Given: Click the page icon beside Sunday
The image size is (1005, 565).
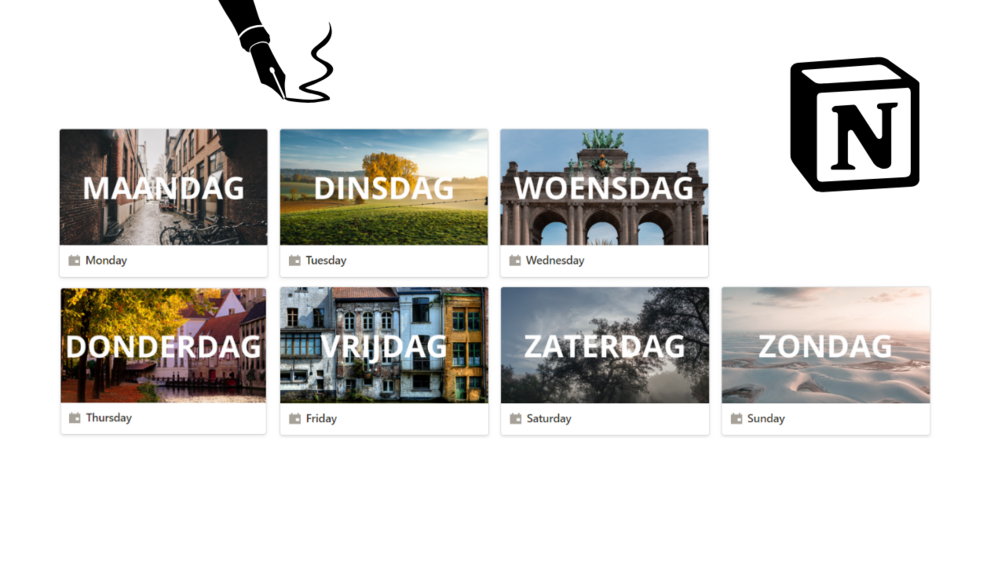Looking at the screenshot, I should pos(736,418).
